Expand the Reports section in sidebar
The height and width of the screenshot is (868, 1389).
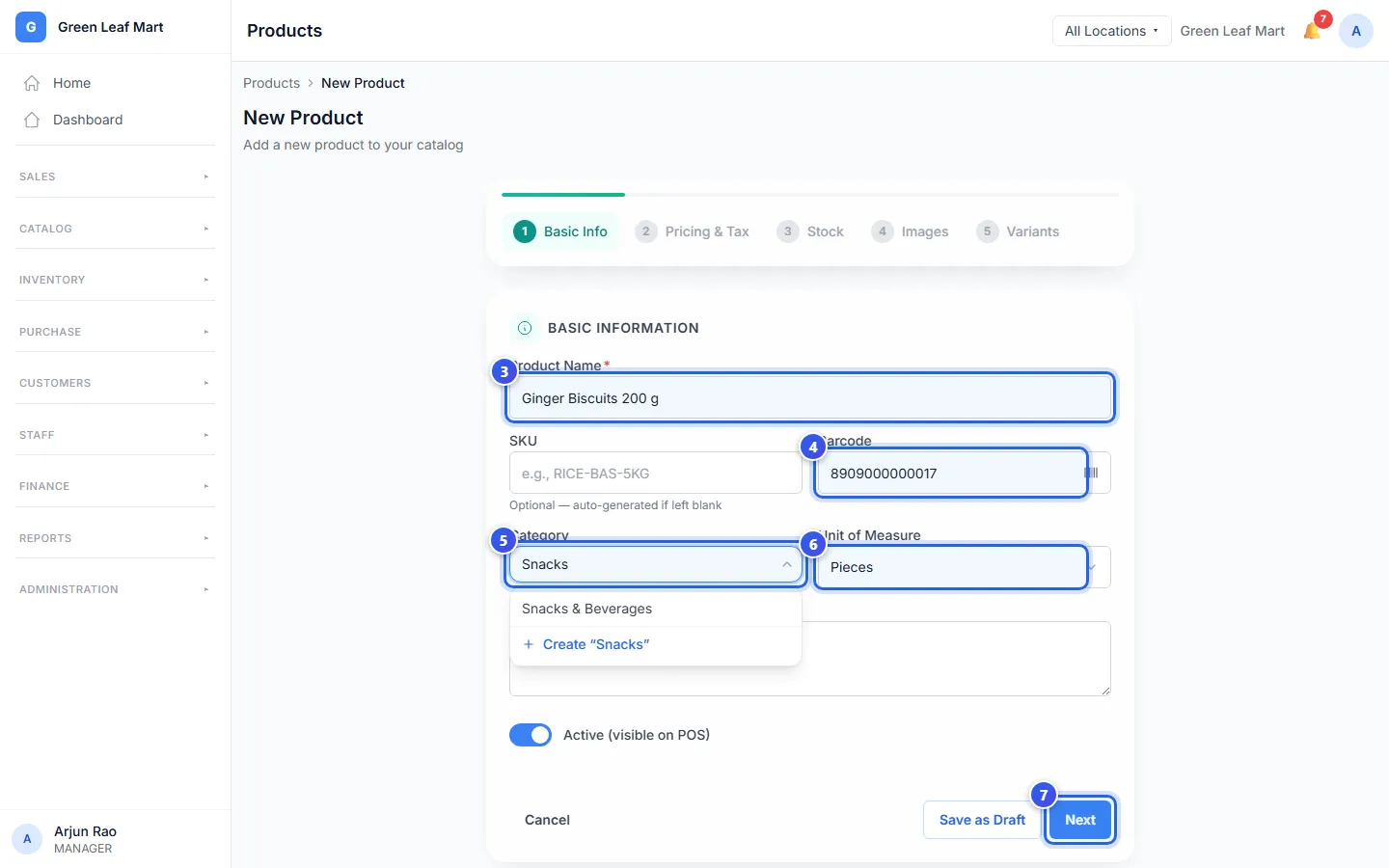pyautogui.click(x=116, y=538)
